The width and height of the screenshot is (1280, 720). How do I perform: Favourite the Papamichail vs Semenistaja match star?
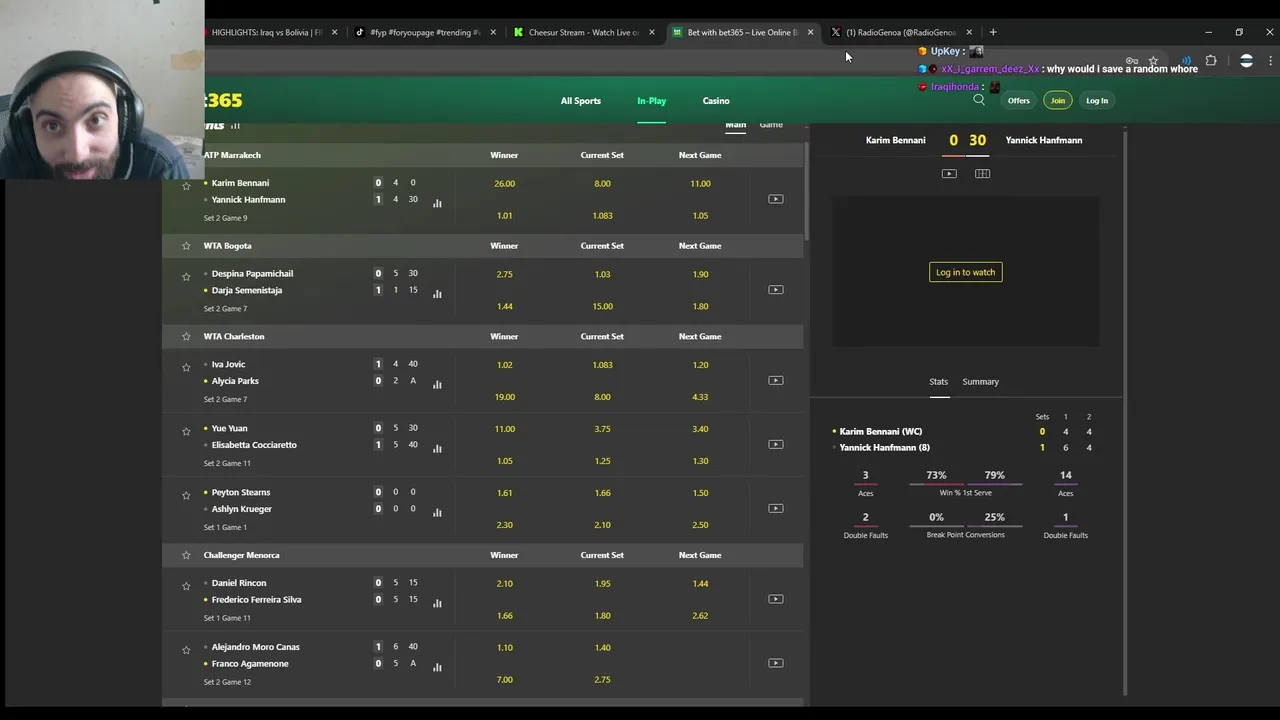(x=186, y=277)
